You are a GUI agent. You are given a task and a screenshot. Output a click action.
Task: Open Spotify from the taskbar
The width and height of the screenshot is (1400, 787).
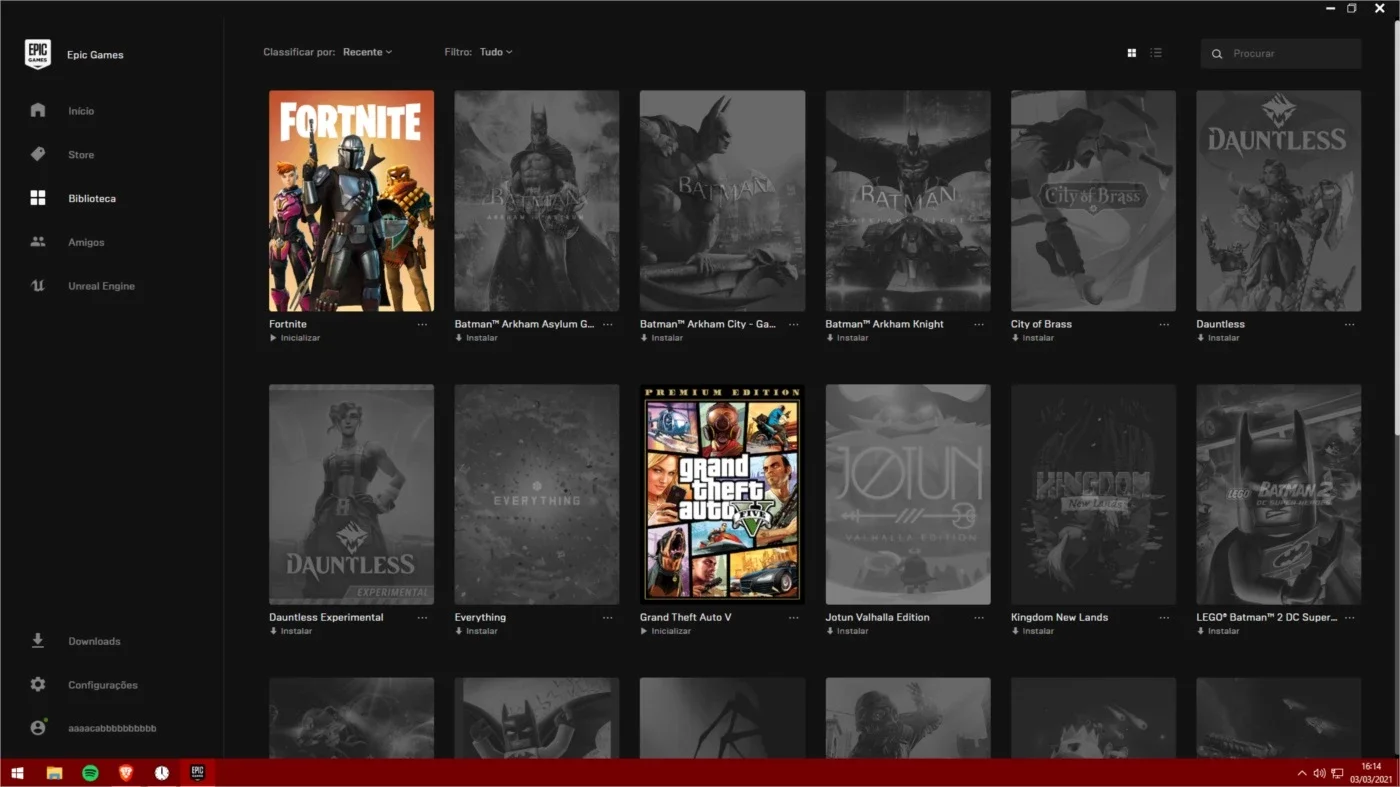[90, 773]
